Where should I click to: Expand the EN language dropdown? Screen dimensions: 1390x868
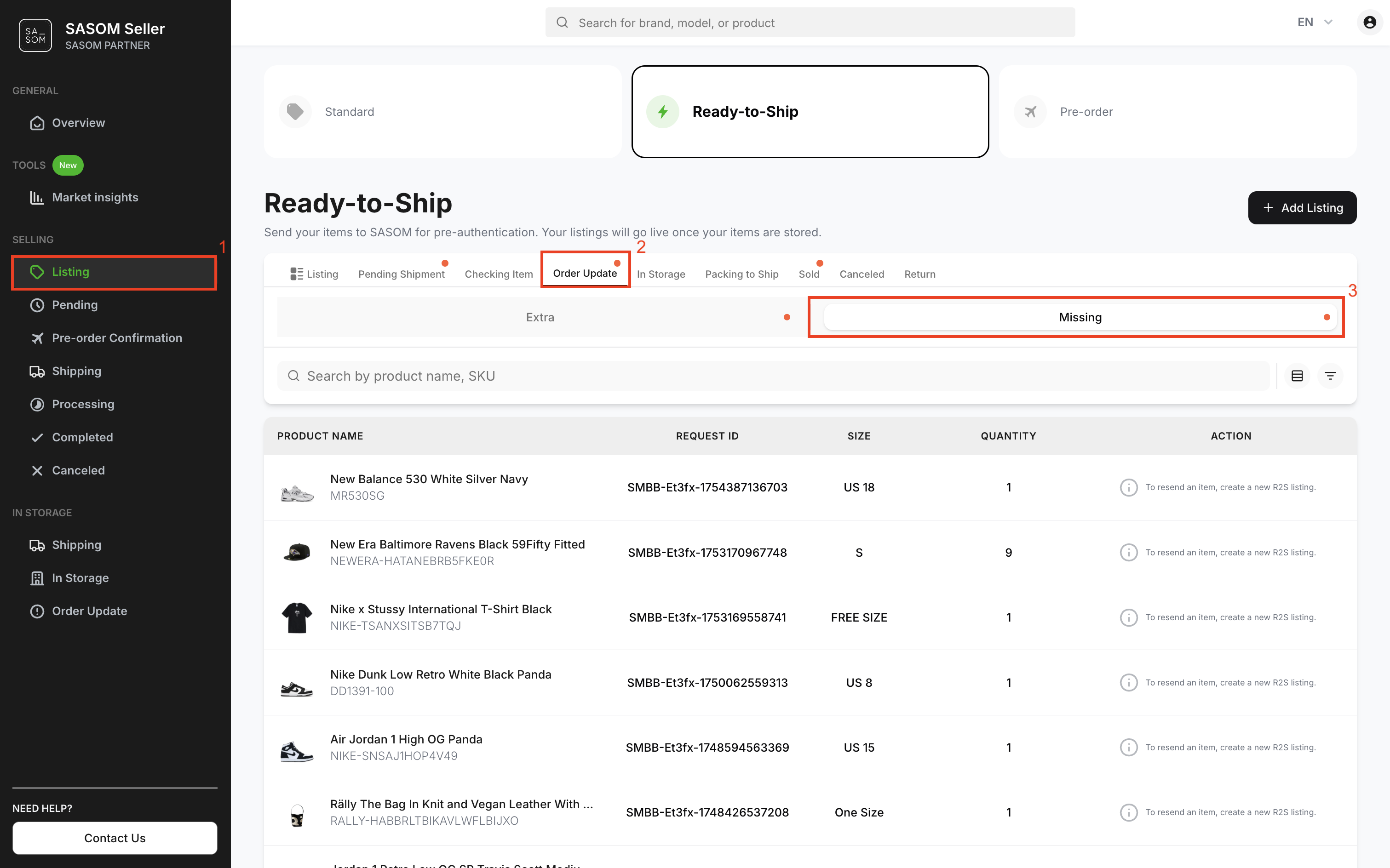point(1314,23)
